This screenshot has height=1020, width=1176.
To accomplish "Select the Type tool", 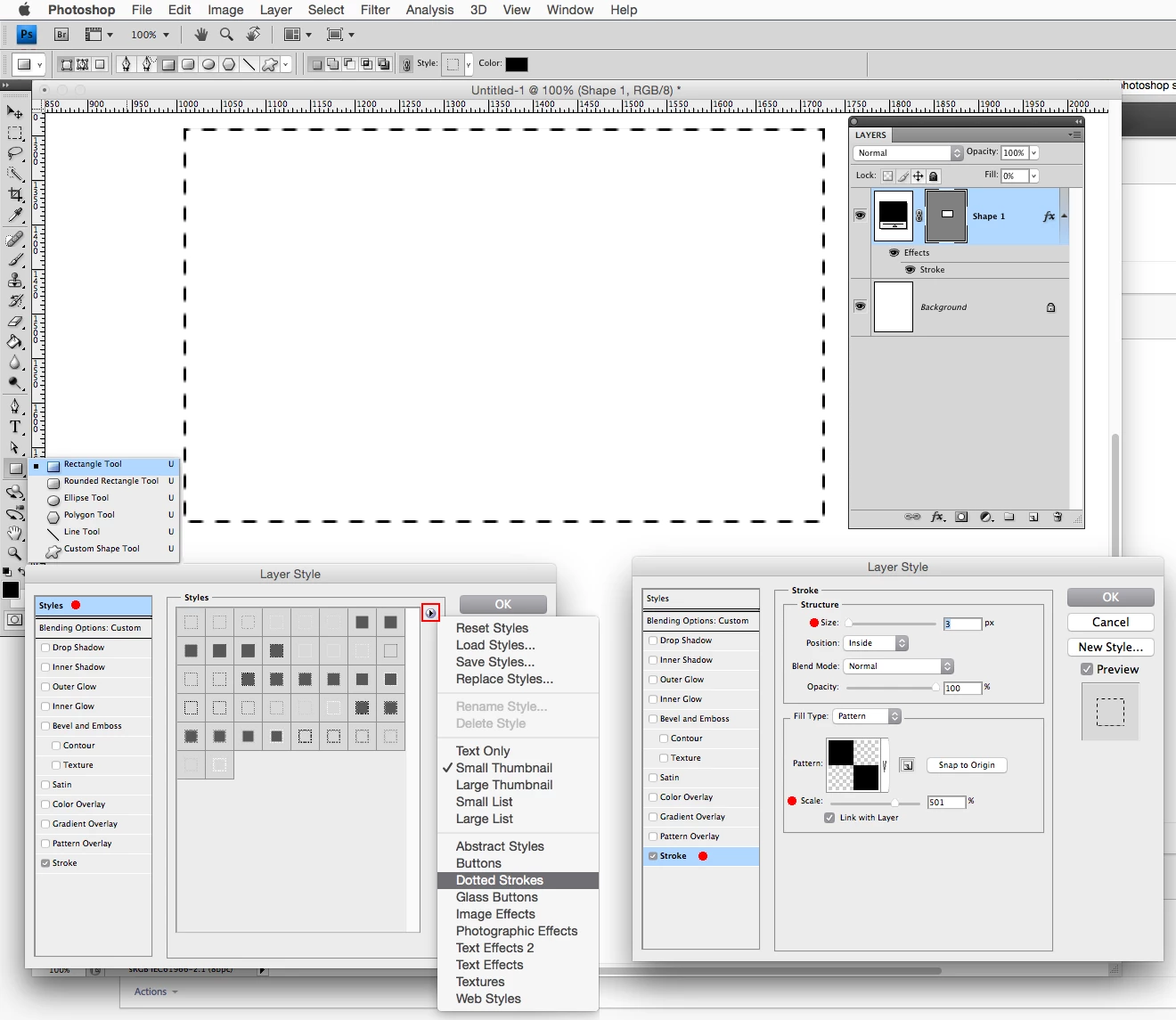I will coord(15,427).
